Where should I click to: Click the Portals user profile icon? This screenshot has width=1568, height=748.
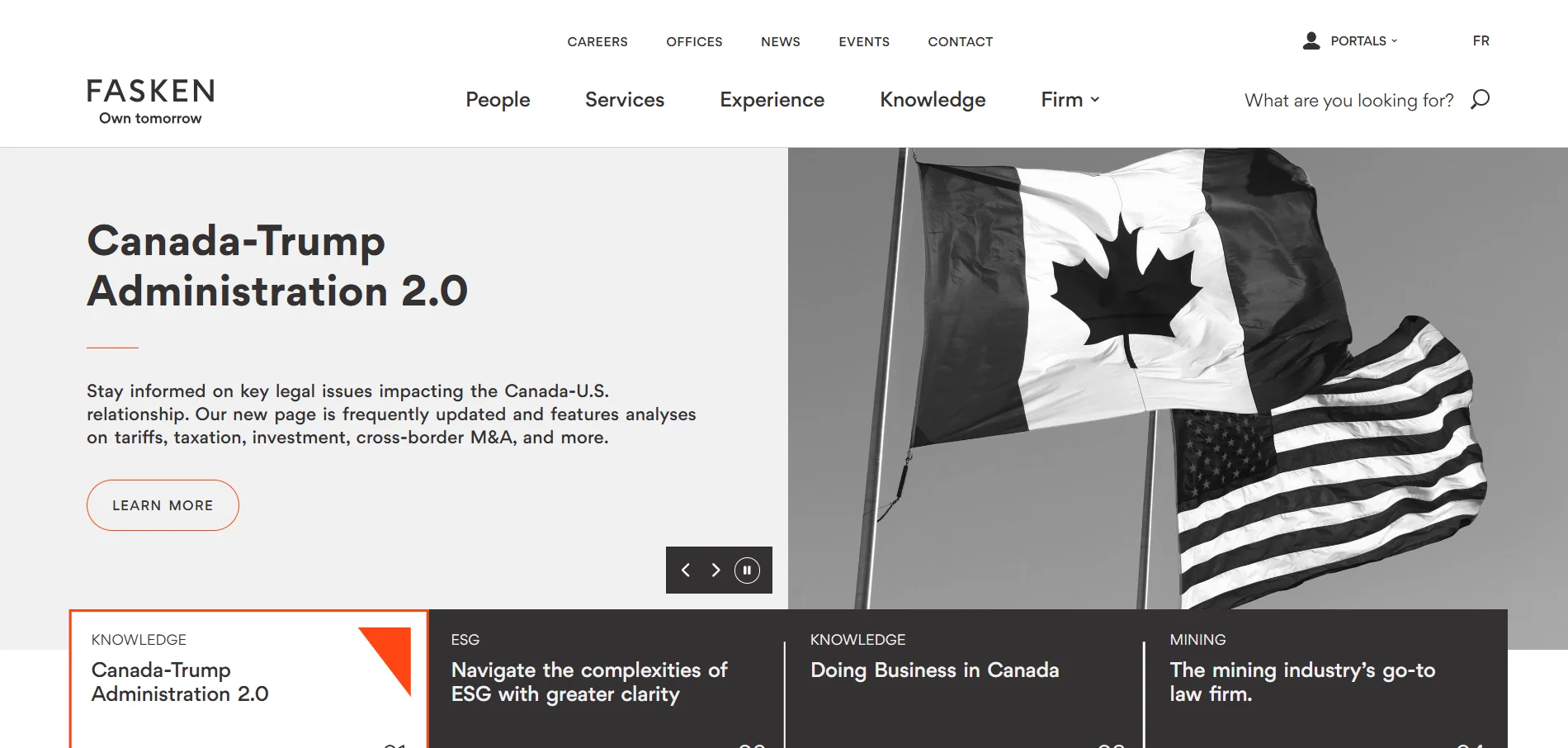pyautogui.click(x=1311, y=40)
